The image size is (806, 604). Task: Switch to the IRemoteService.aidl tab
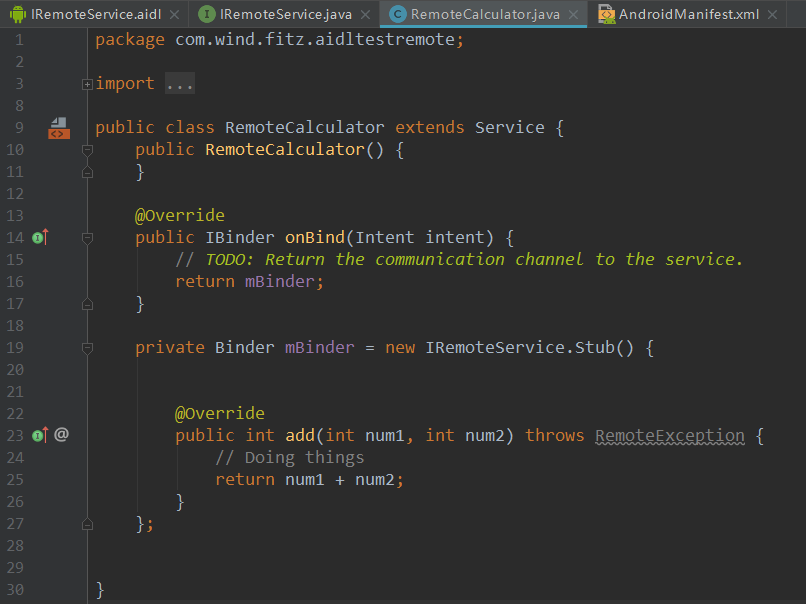click(95, 14)
